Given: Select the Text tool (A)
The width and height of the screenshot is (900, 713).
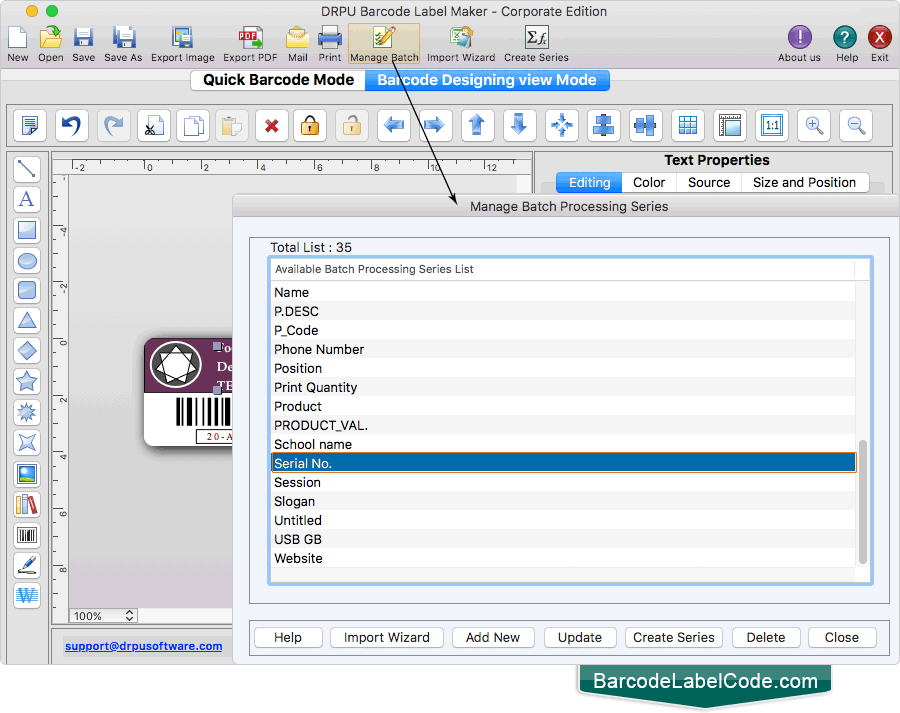Looking at the screenshot, I should tap(27, 200).
